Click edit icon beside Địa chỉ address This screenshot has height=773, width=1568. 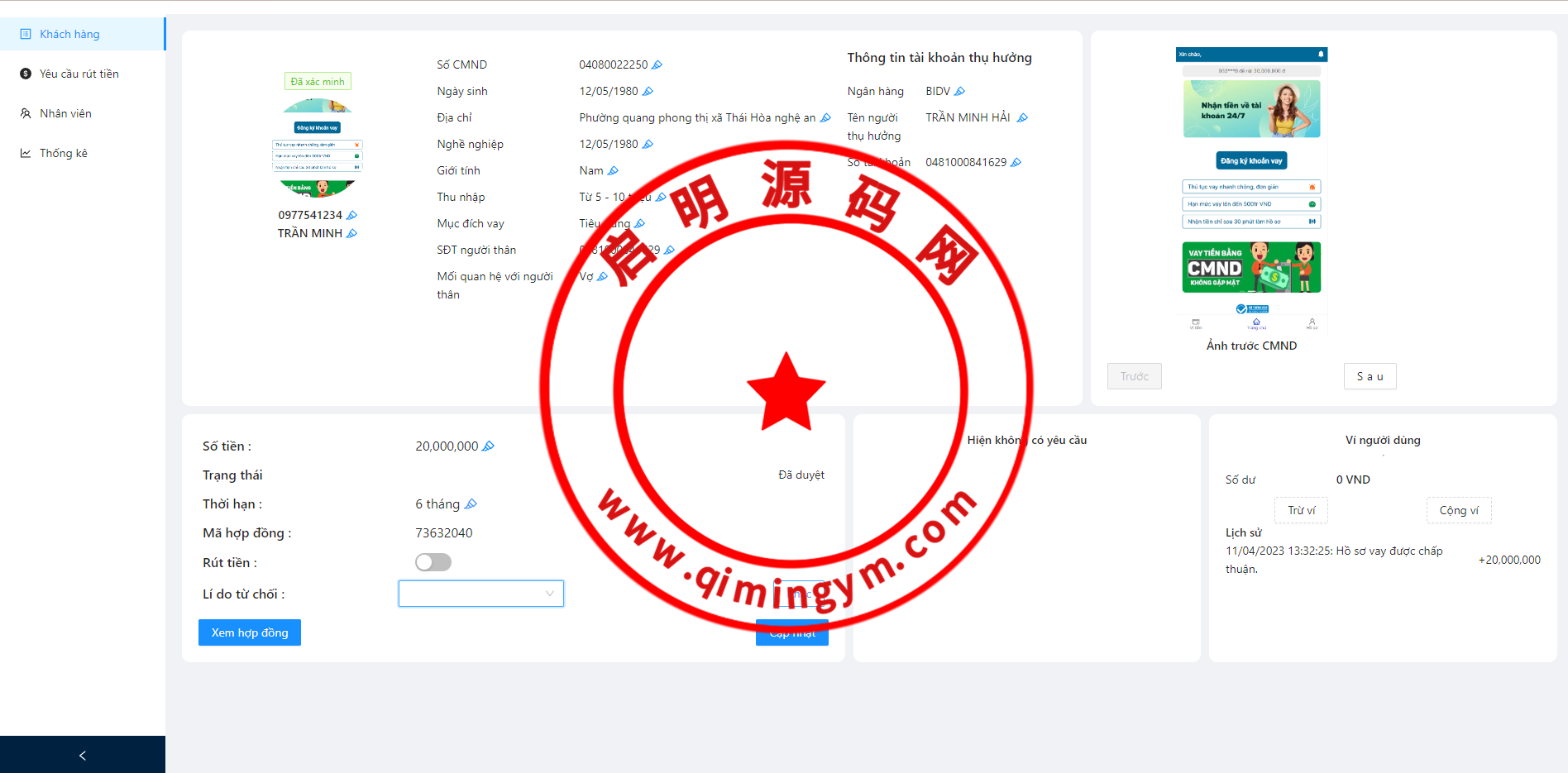[x=825, y=118]
